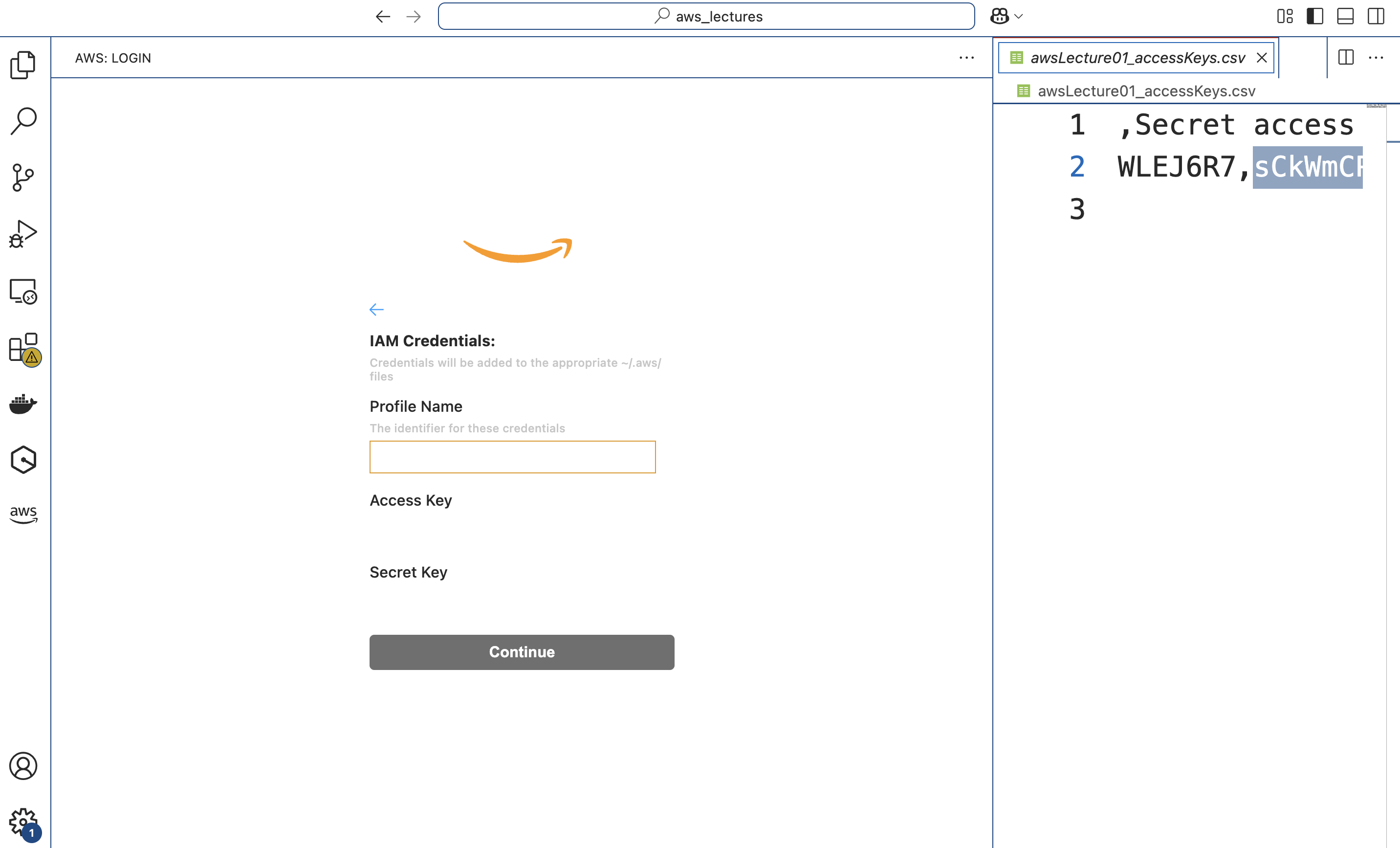Click line number 3 in CSV editor
The height and width of the screenshot is (848, 1400).
click(1077, 209)
